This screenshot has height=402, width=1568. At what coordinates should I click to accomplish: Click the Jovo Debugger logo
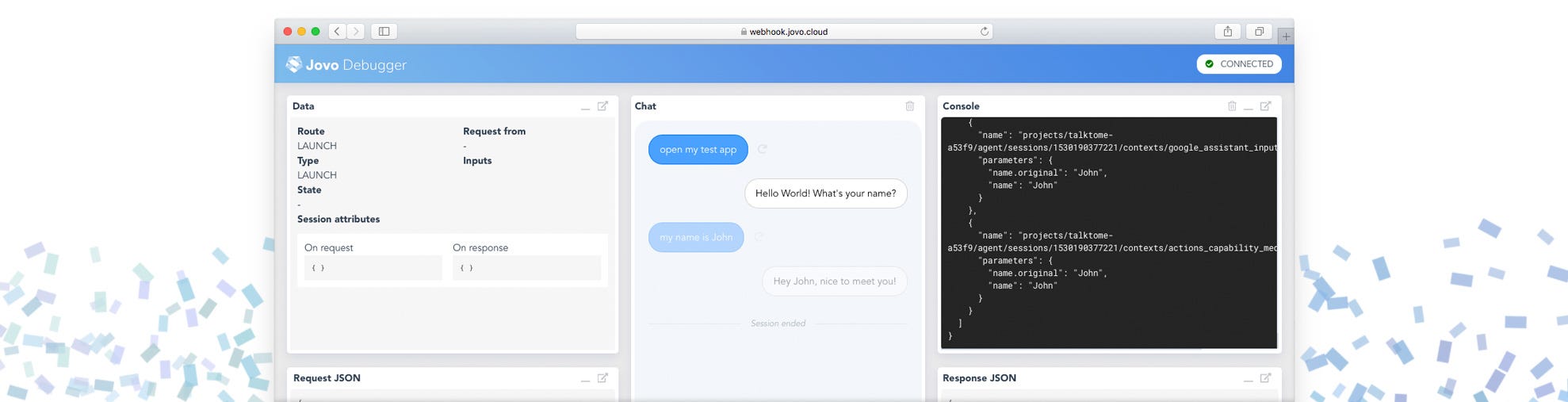346,65
